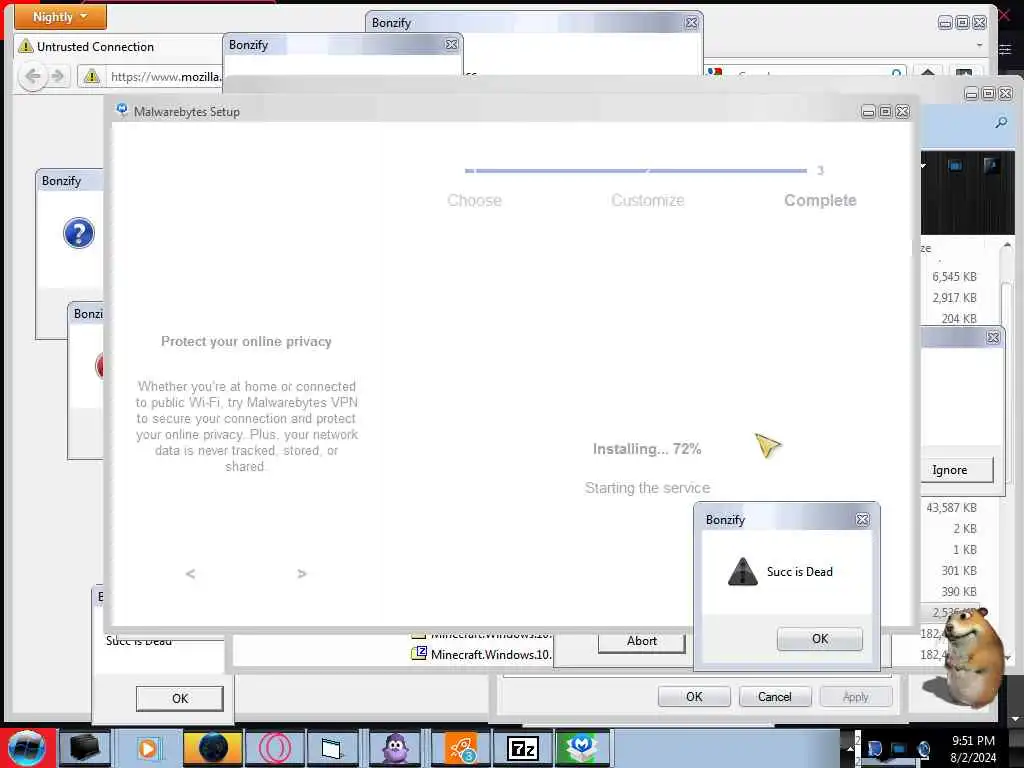Select the Customize step in Malwarebytes Setup
The height and width of the screenshot is (768, 1024).
[x=647, y=200]
